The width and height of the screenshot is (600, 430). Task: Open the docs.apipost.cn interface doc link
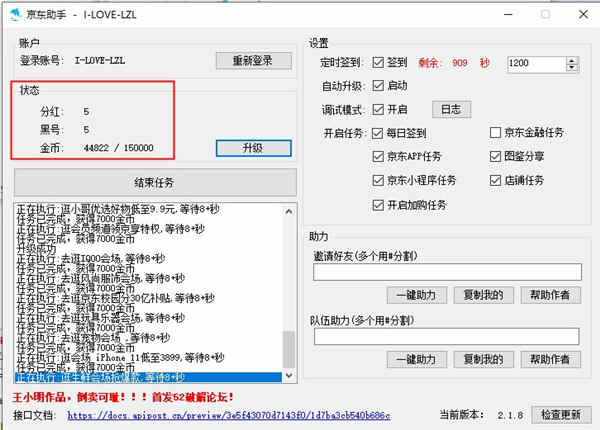(229, 415)
